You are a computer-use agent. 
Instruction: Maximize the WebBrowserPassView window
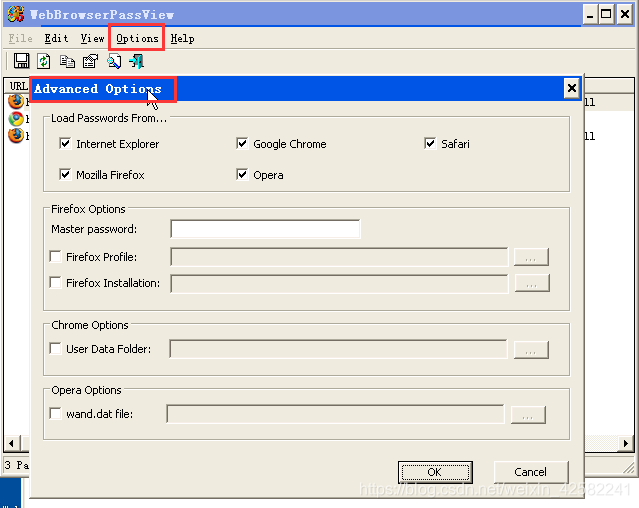[606, 15]
